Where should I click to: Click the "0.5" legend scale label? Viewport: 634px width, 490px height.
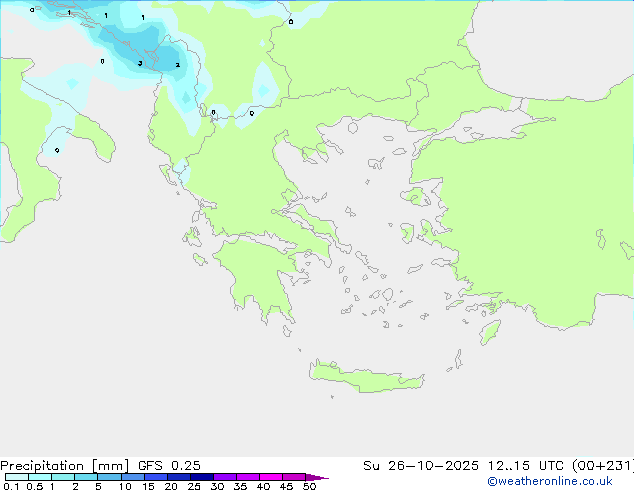coord(34,486)
